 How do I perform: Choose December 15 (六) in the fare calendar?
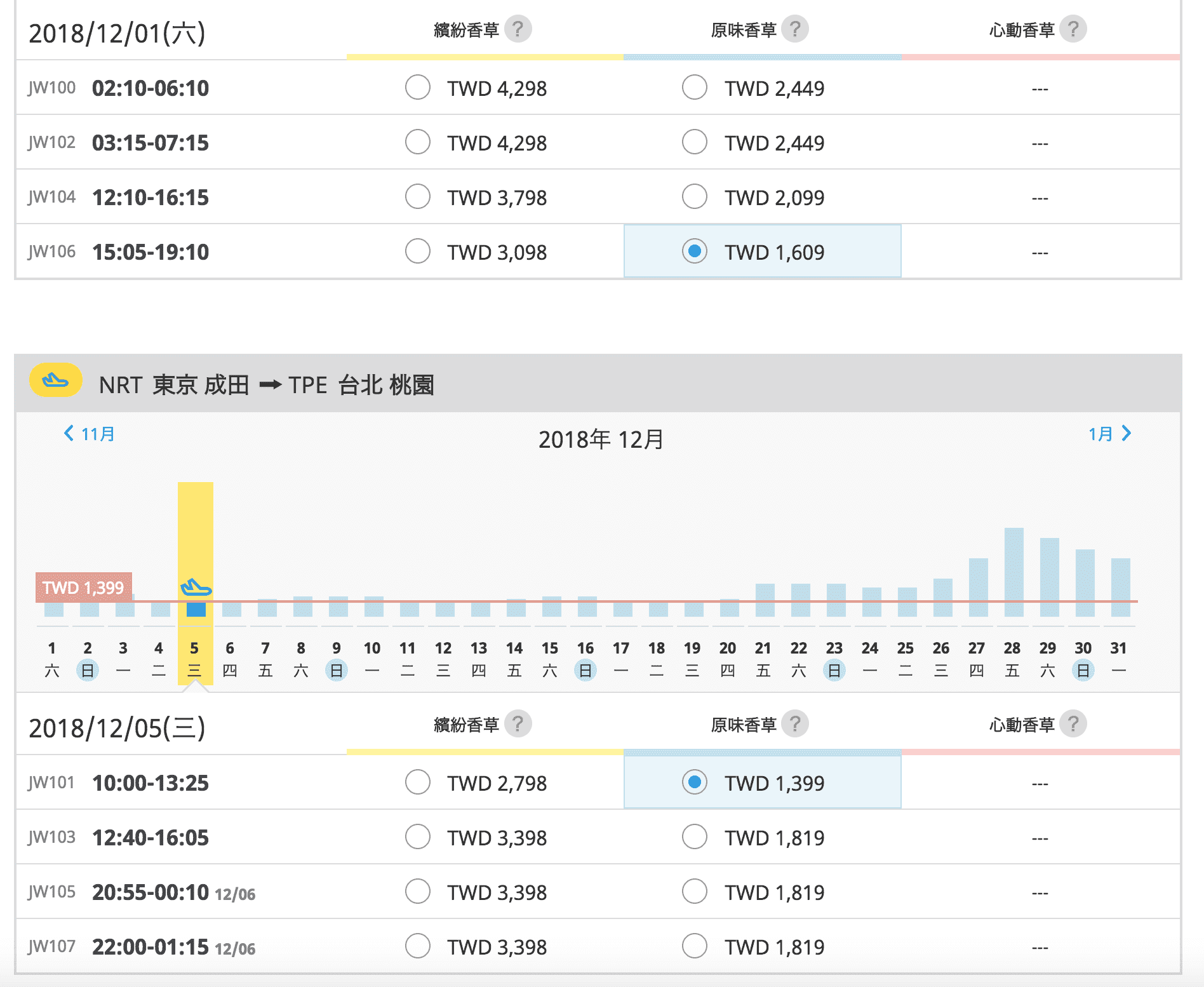[x=550, y=659]
